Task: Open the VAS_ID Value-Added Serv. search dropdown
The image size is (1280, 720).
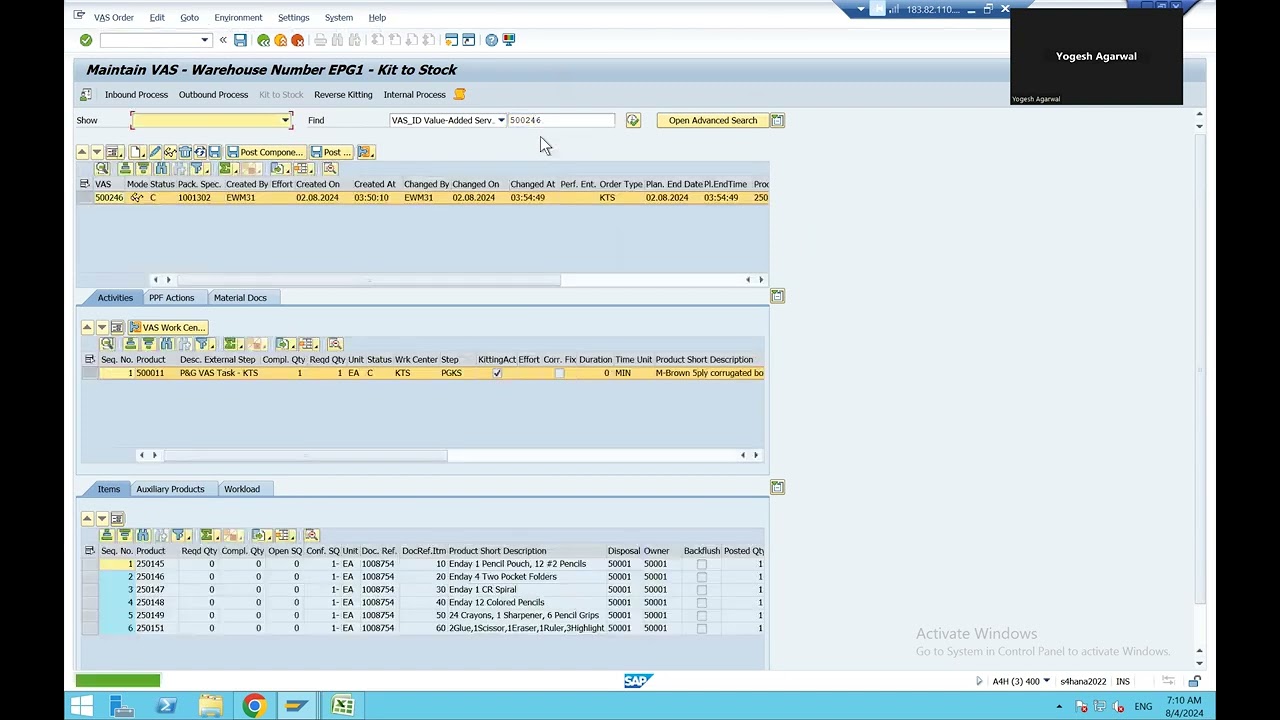Action: (x=501, y=120)
